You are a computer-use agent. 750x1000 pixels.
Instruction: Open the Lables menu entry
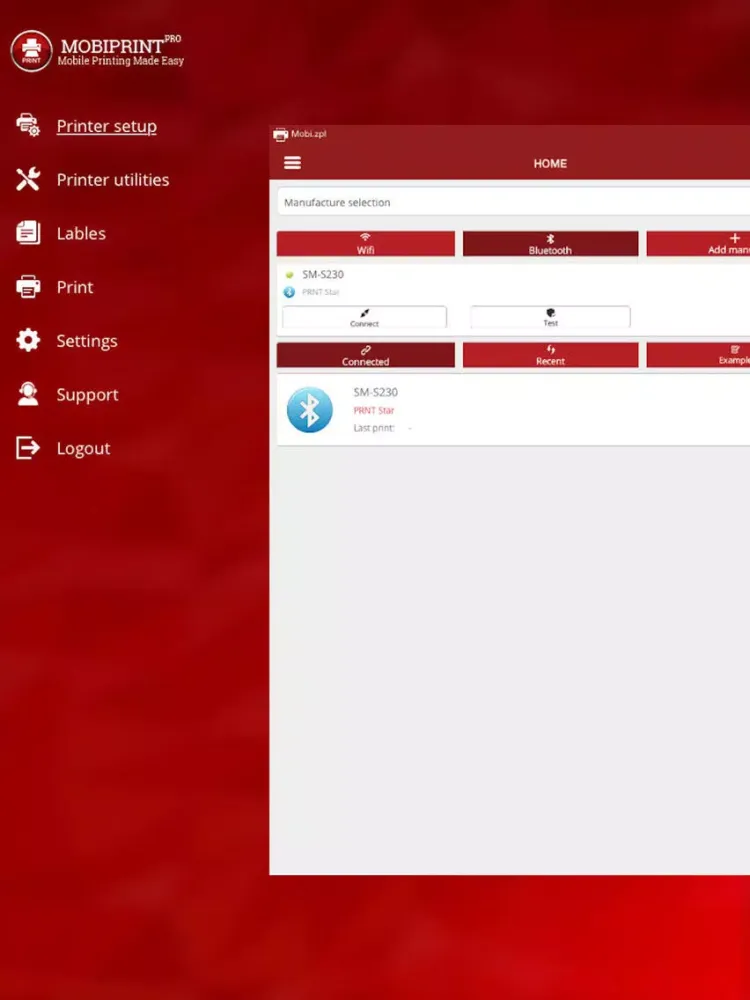[81, 233]
